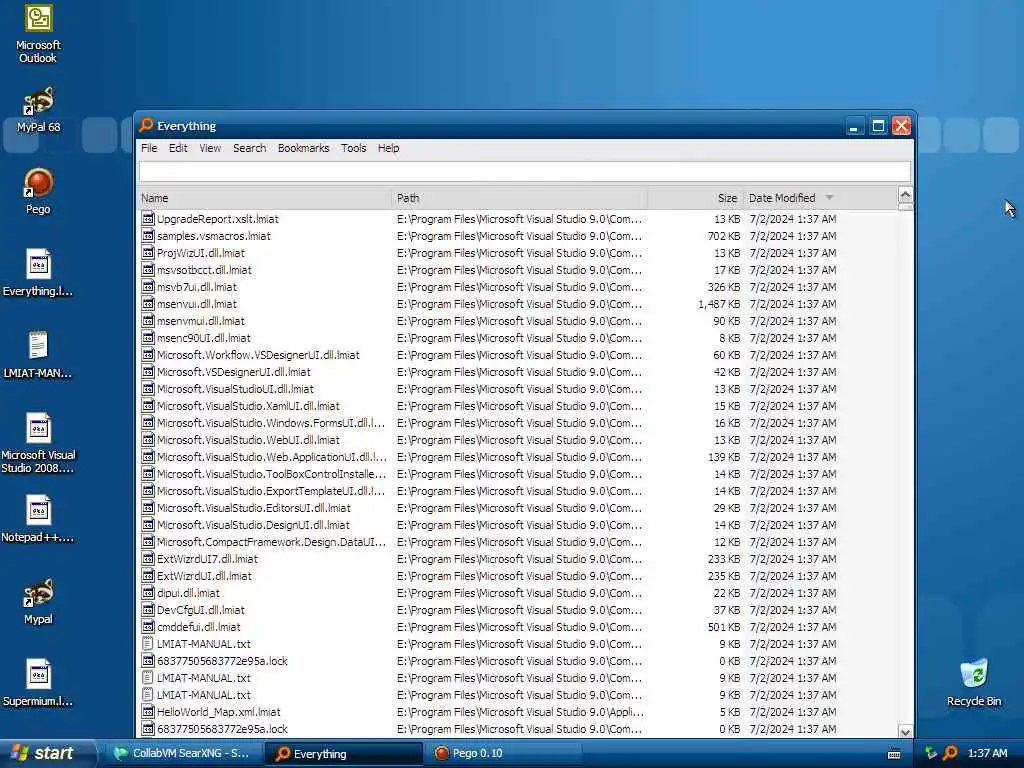The image size is (1024, 768).
Task: Switch to Pego 0.10 taskbar window
Action: click(x=503, y=754)
